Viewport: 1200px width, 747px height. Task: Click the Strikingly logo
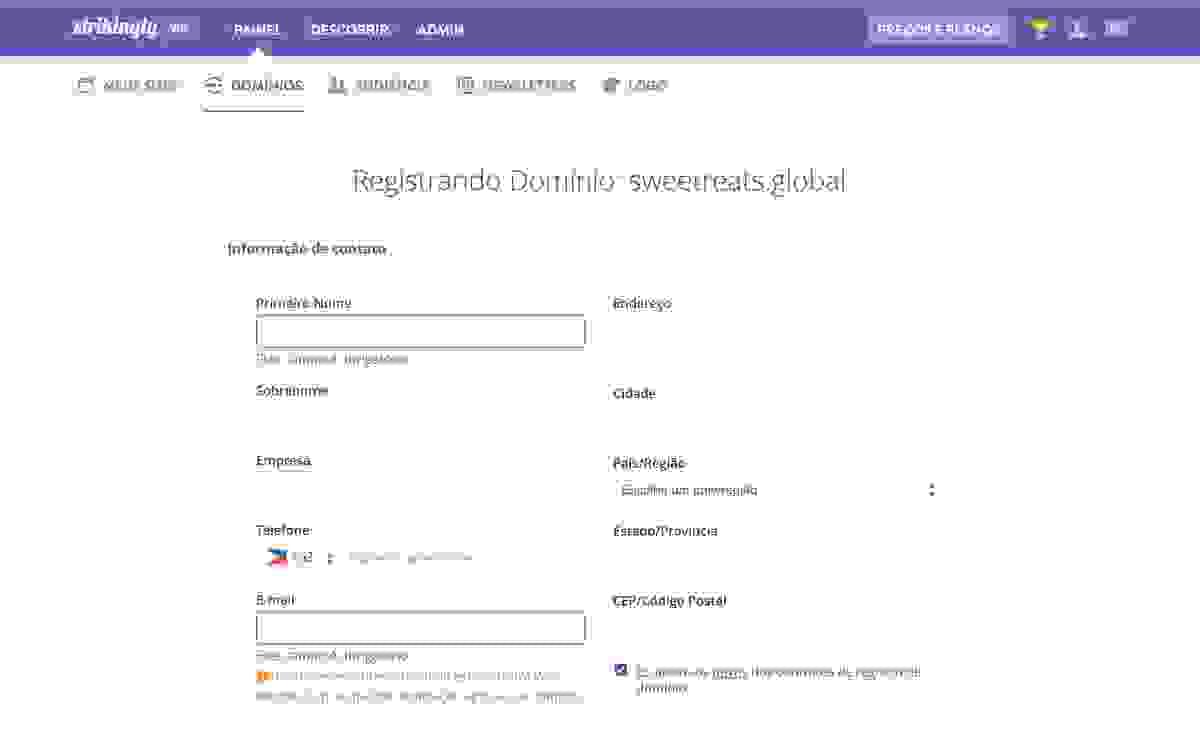point(116,28)
